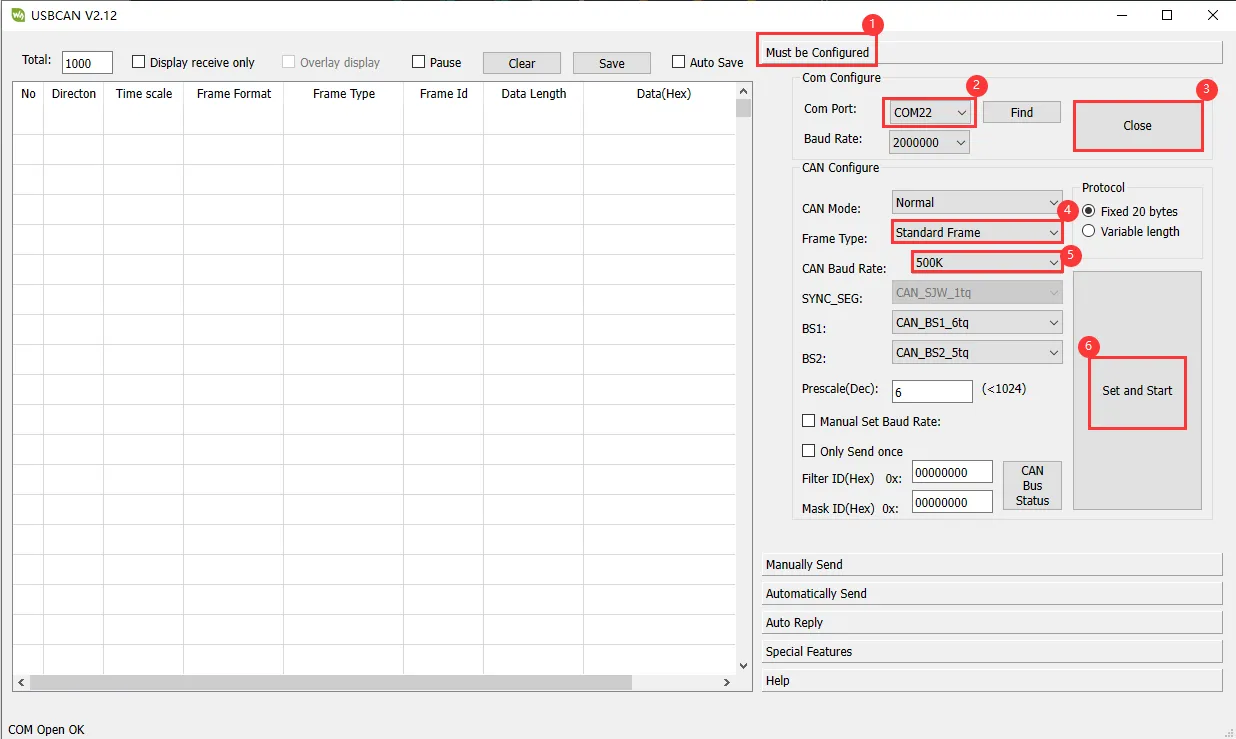Screen dimensions: 1236x739
Task: Select Variable length protocol radio button
Action: coord(1089,231)
